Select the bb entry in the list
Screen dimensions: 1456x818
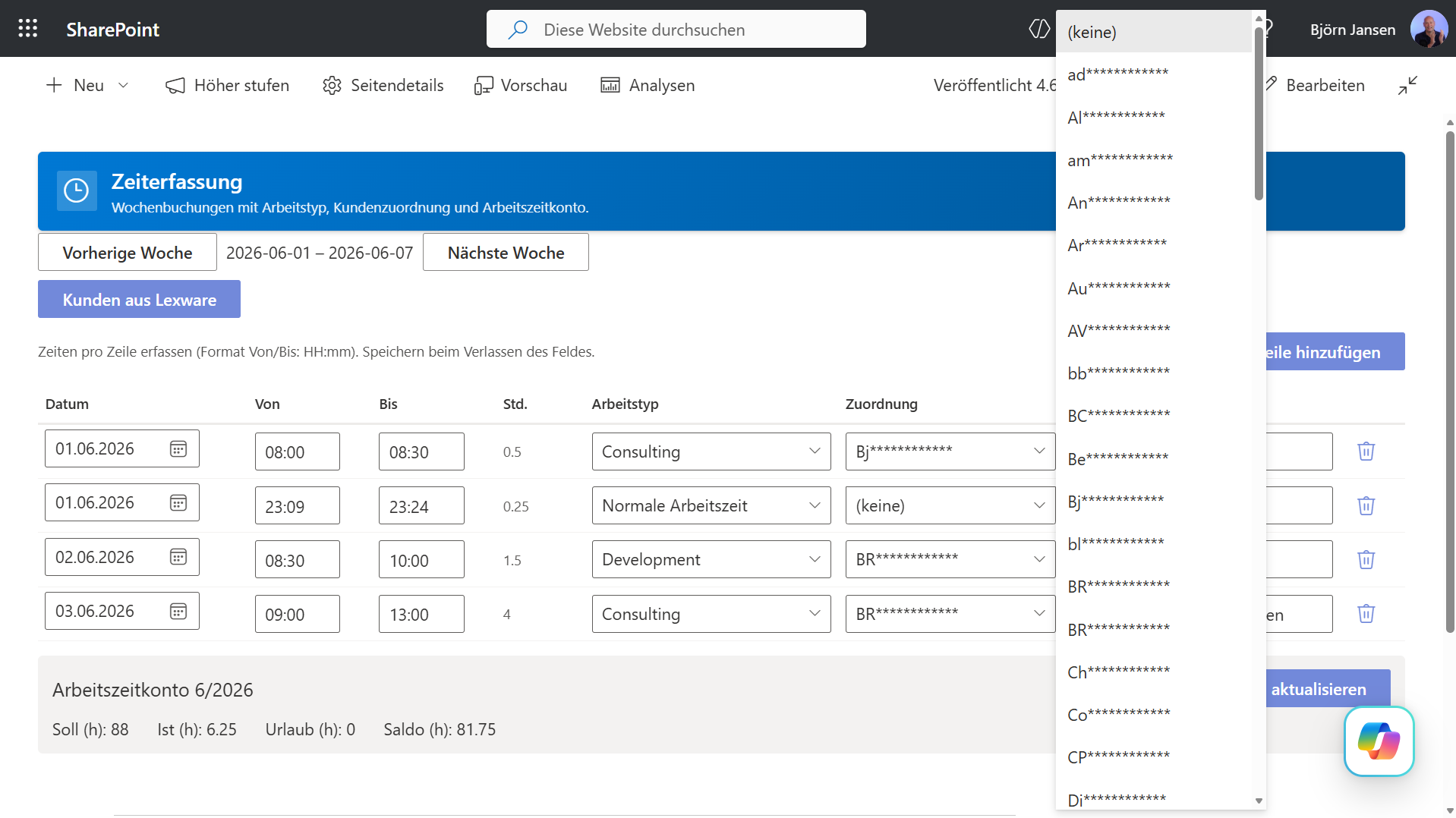[1154, 373]
